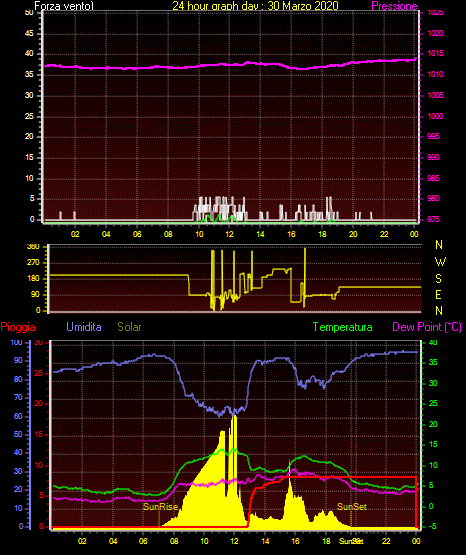This screenshot has width=466, height=555.
Task: Click the W compass label beside the wind direction chart
Action: coord(440,262)
